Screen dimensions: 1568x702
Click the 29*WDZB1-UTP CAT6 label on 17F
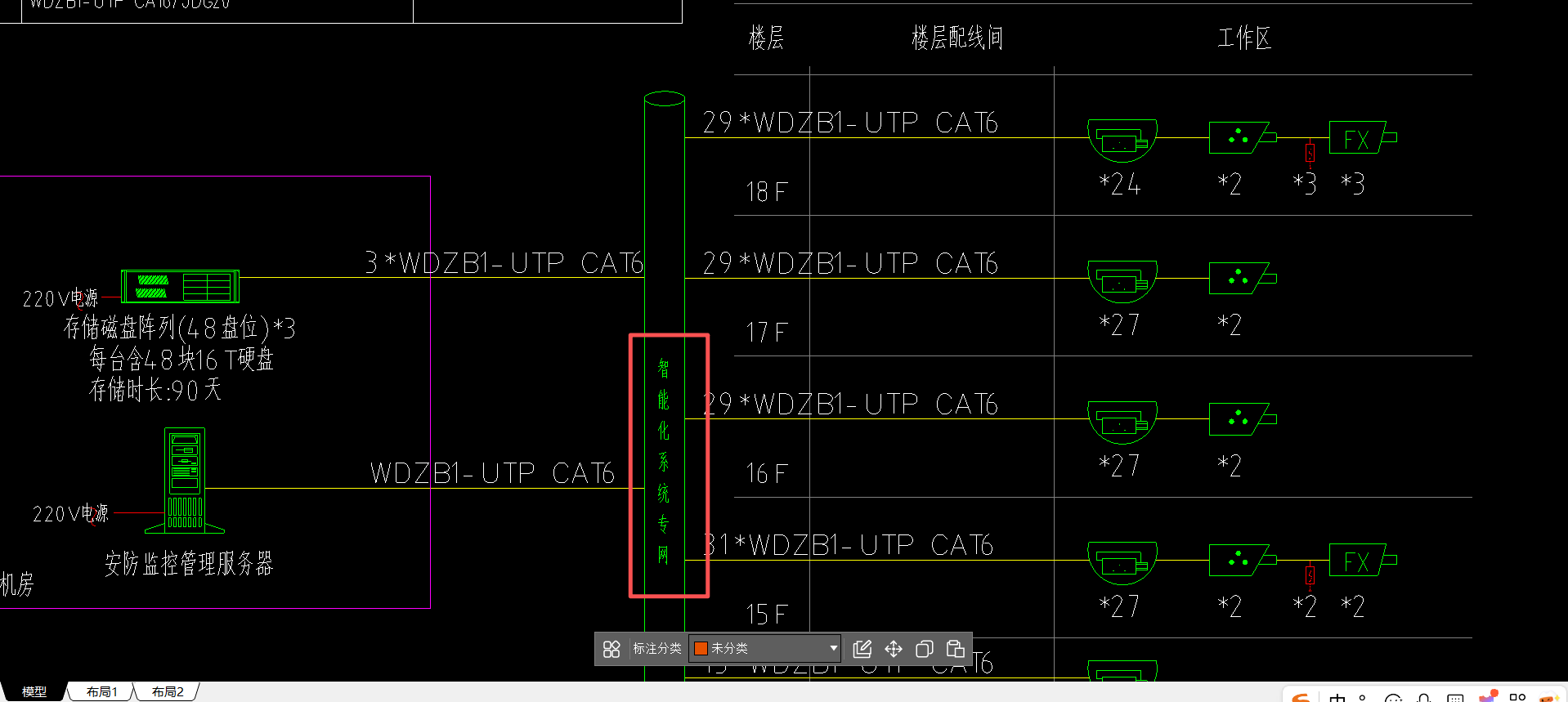850,262
